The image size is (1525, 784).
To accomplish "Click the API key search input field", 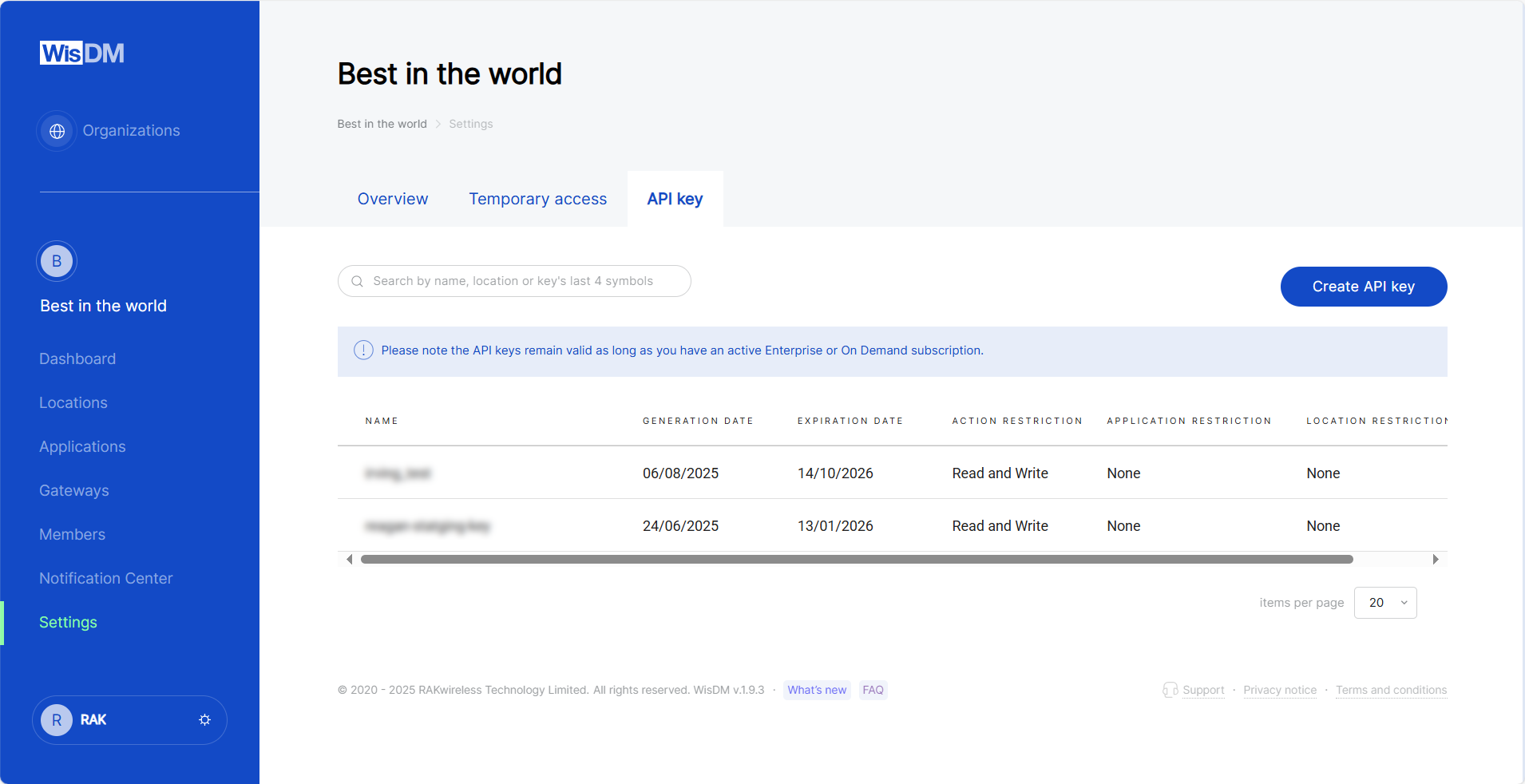I will pos(514,281).
